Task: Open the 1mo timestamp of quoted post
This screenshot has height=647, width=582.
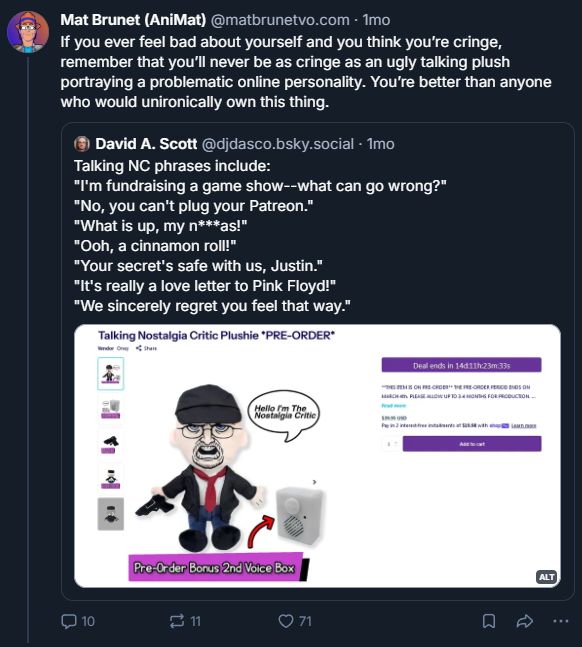Action: click(381, 144)
